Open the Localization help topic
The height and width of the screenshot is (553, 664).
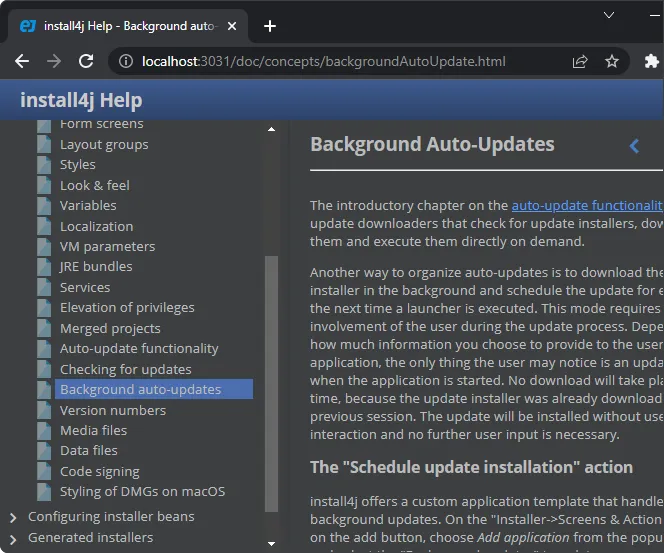click(97, 227)
